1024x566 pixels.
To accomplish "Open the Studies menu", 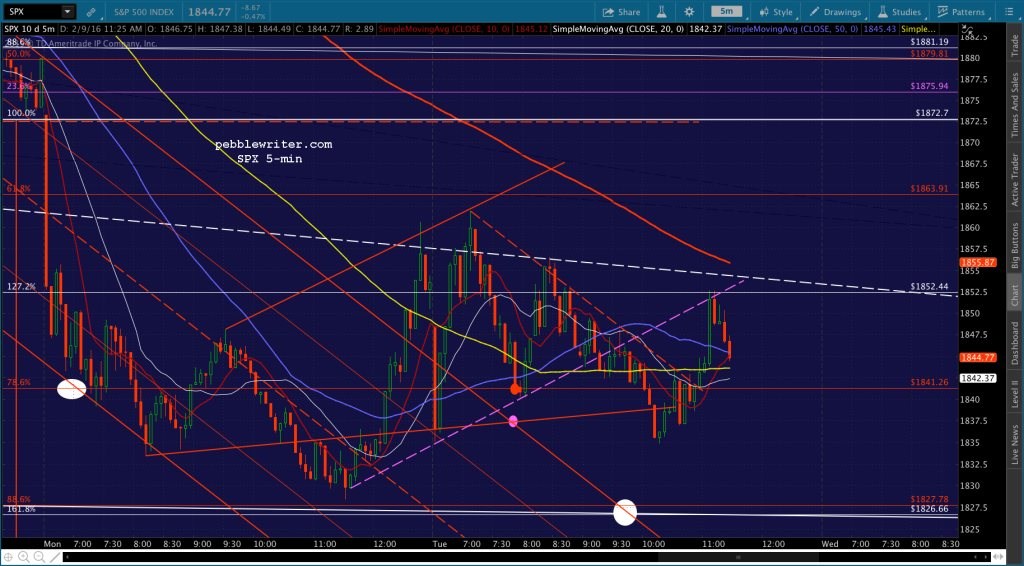I will click(899, 12).
